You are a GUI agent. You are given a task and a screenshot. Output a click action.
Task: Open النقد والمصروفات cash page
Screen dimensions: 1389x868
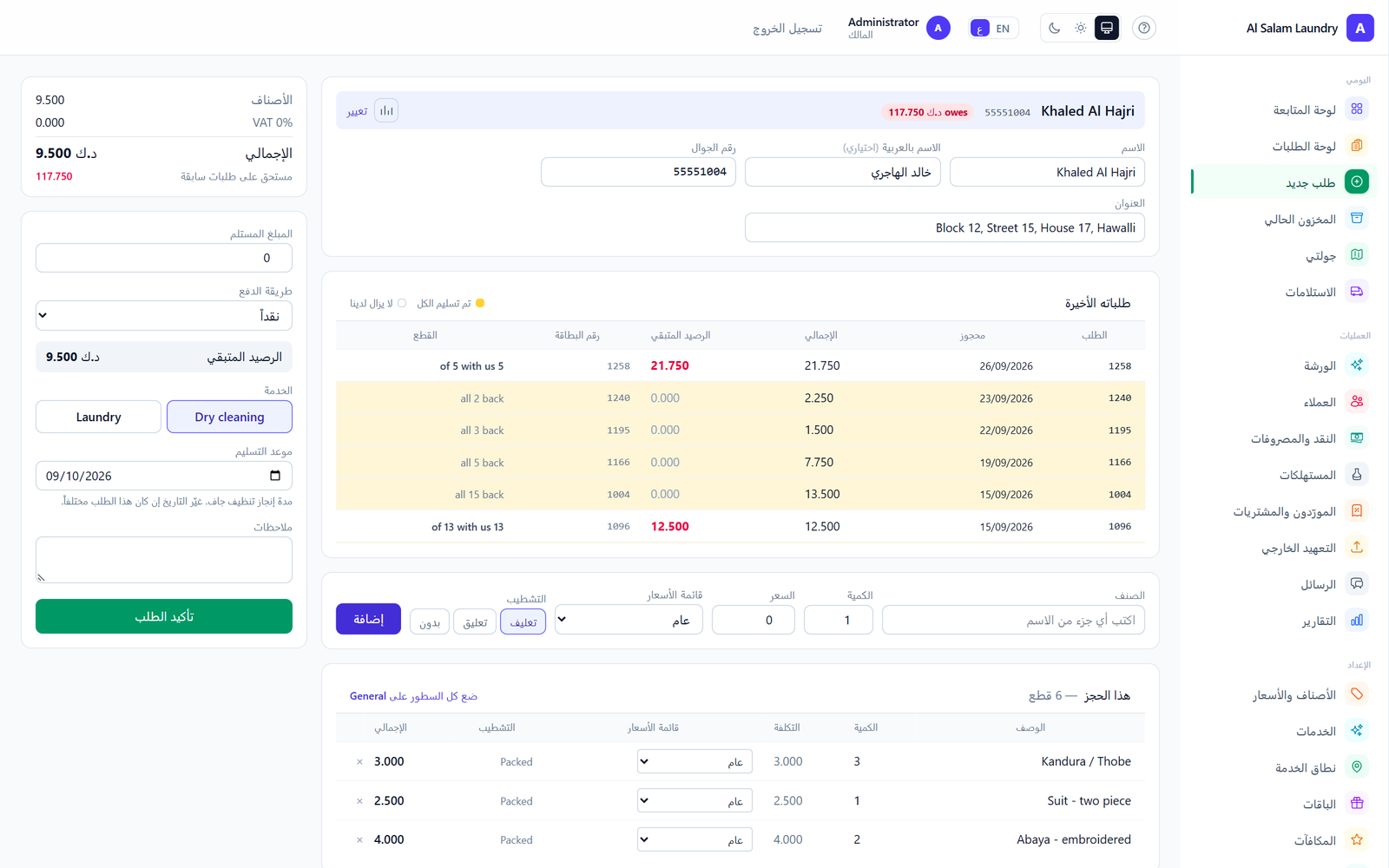[x=1284, y=438]
